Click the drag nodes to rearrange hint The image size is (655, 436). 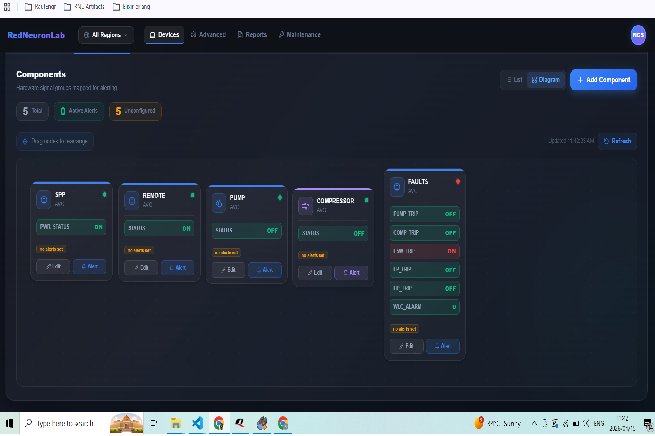tap(55, 142)
